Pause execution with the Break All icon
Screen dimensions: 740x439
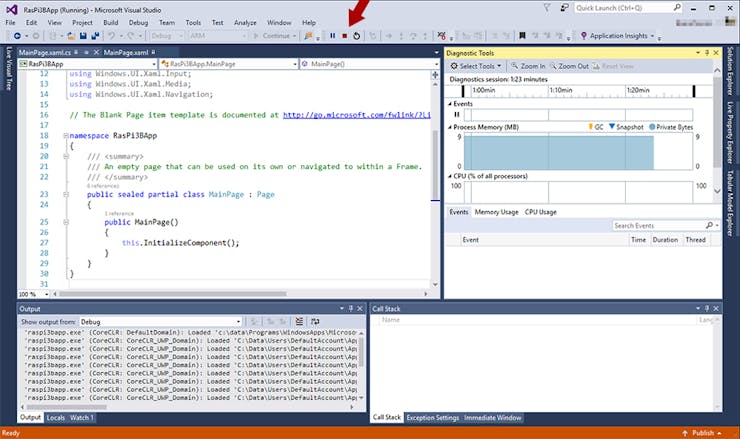pyautogui.click(x=332, y=36)
